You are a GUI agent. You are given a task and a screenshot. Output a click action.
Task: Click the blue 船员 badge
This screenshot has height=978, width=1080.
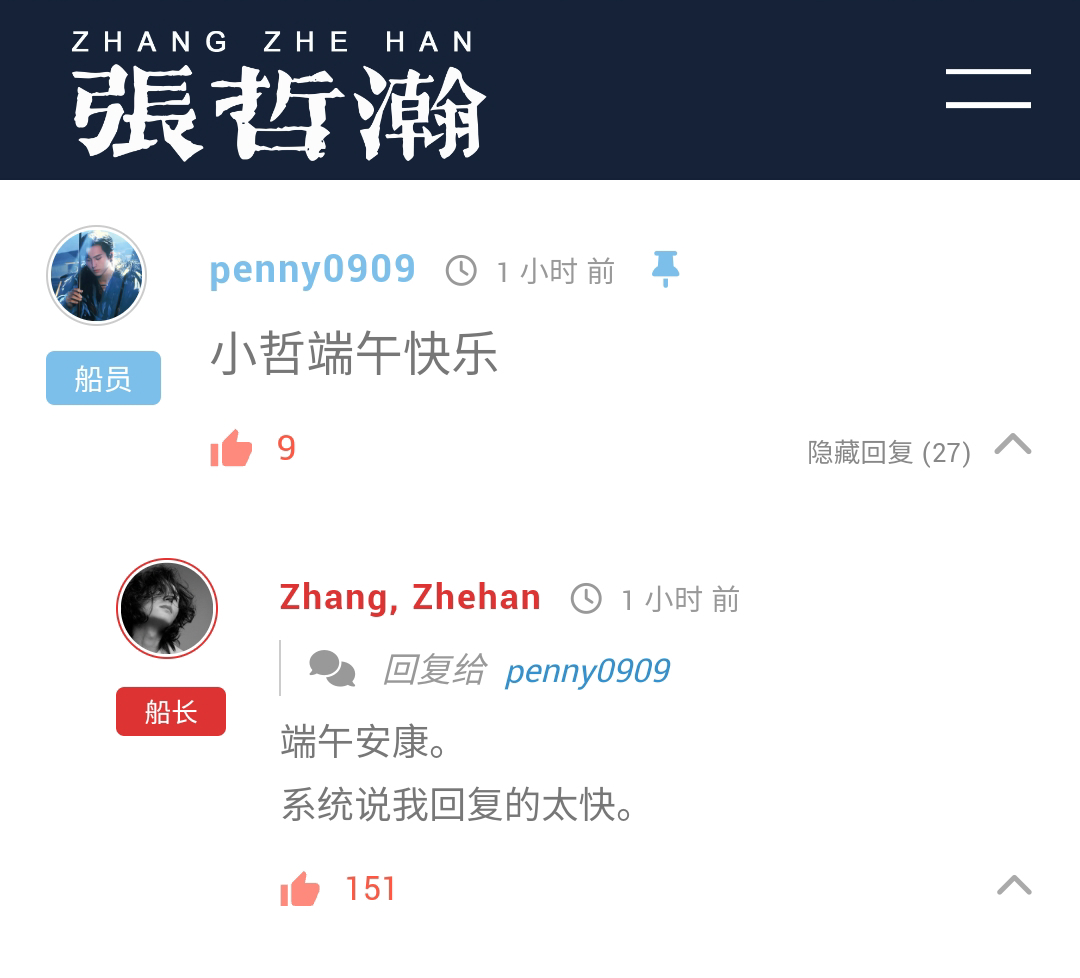tap(103, 378)
